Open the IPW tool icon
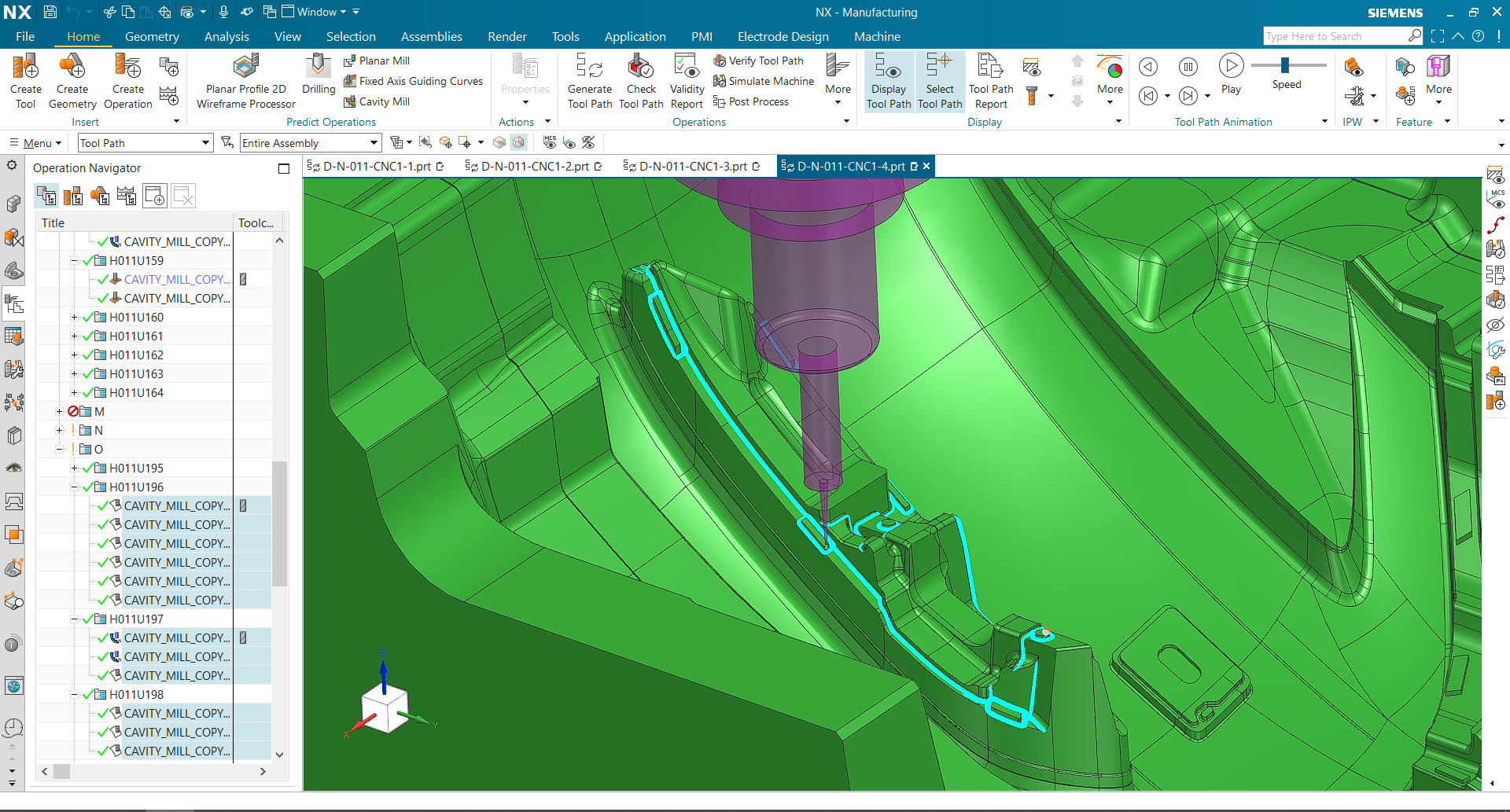This screenshot has width=1510, height=812. (1353, 68)
